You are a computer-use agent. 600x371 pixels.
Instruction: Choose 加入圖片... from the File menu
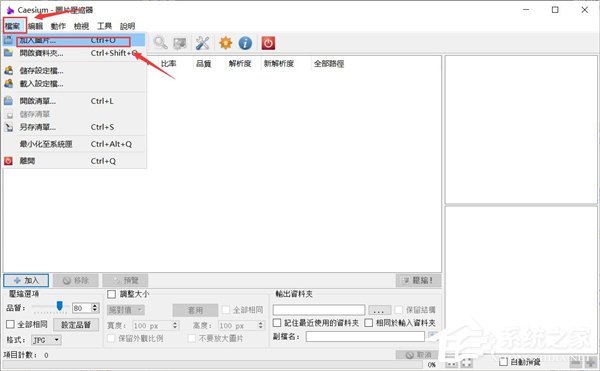74,40
